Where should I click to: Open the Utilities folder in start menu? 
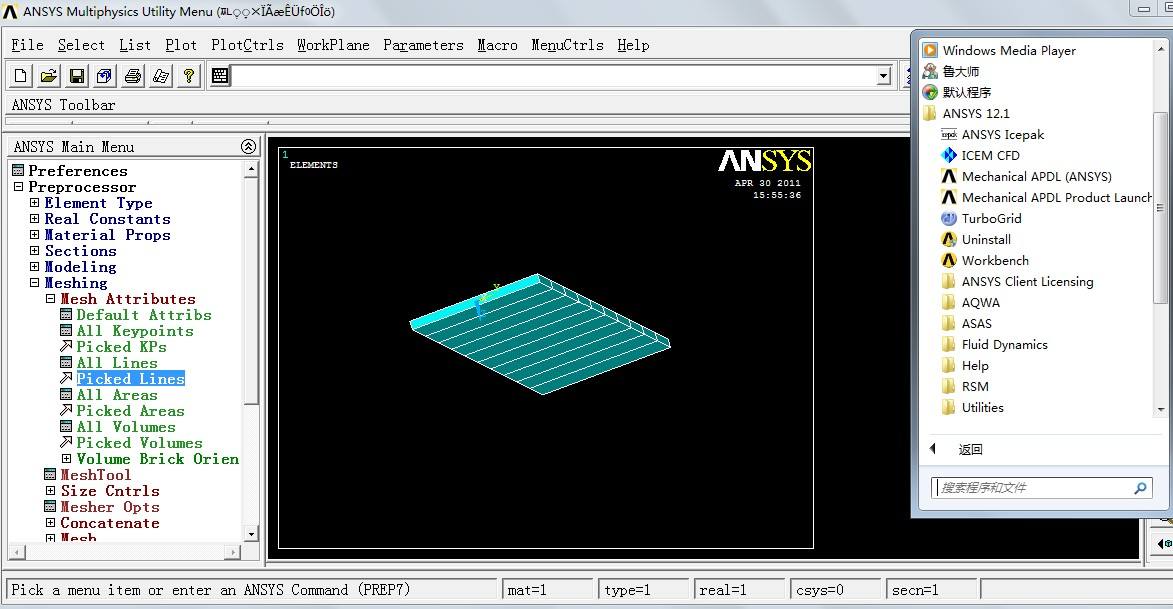(x=982, y=407)
